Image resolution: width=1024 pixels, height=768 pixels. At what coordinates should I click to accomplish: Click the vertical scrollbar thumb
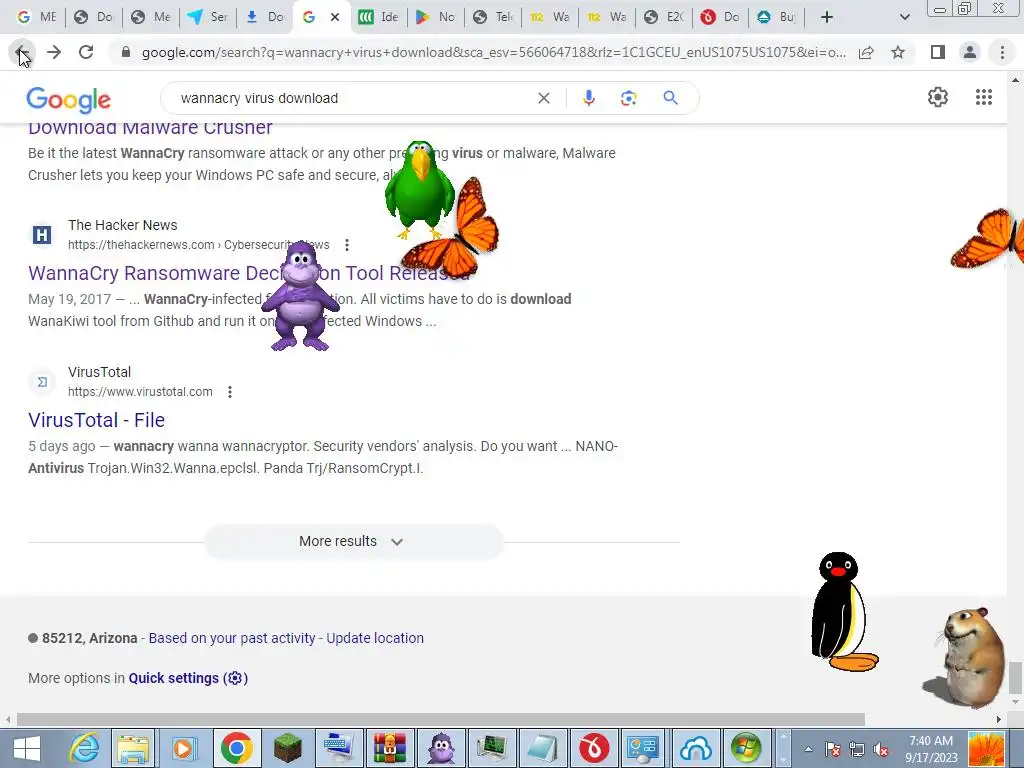click(1015, 677)
